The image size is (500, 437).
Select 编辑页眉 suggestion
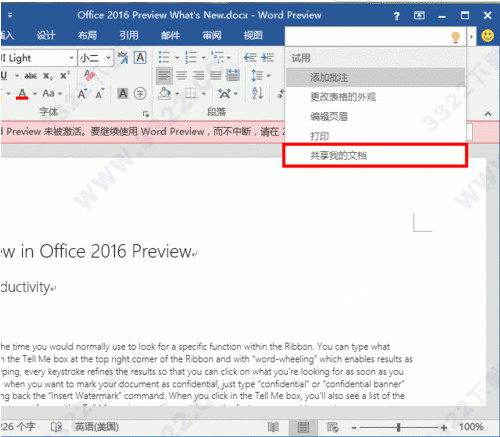click(x=375, y=116)
